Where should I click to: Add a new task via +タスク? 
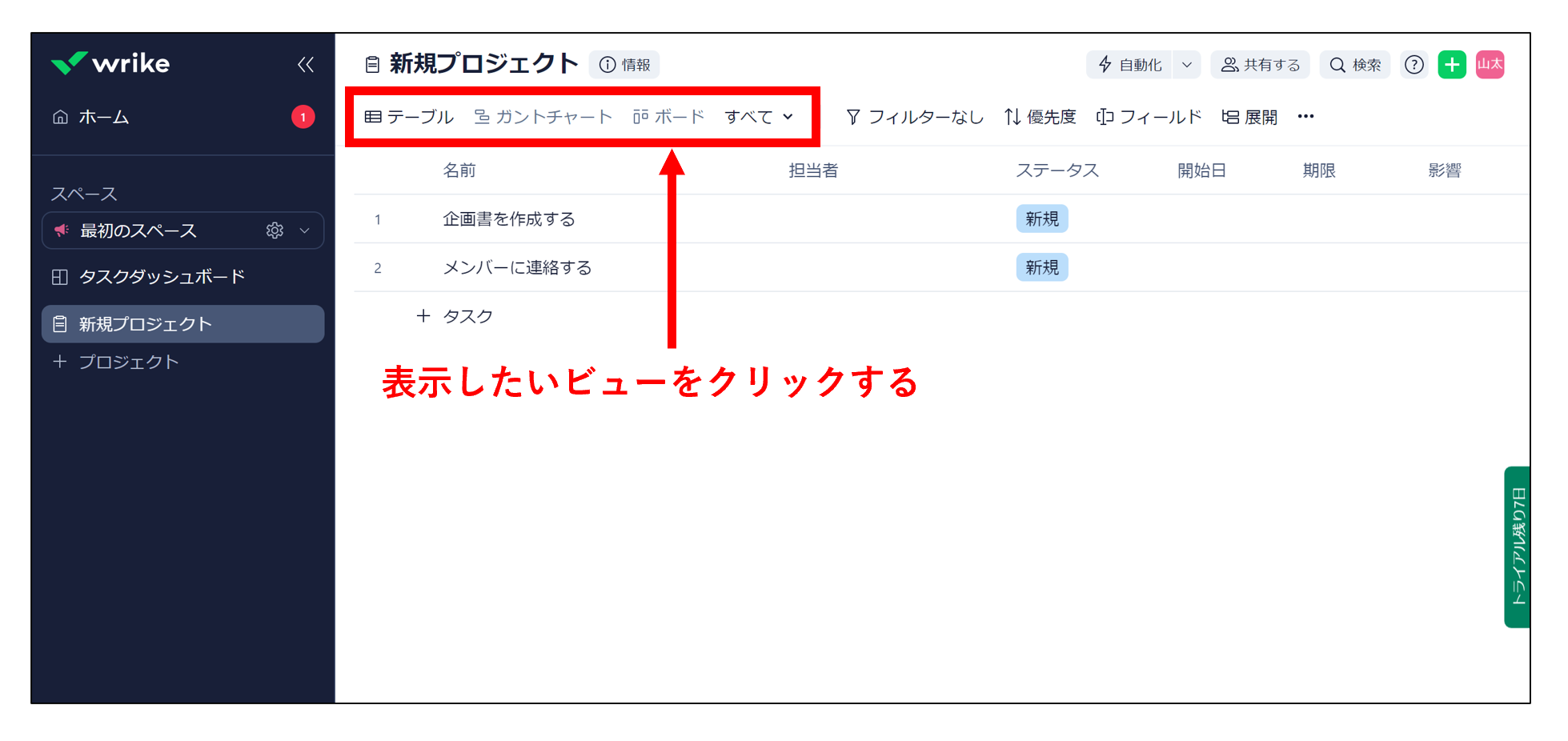[453, 315]
